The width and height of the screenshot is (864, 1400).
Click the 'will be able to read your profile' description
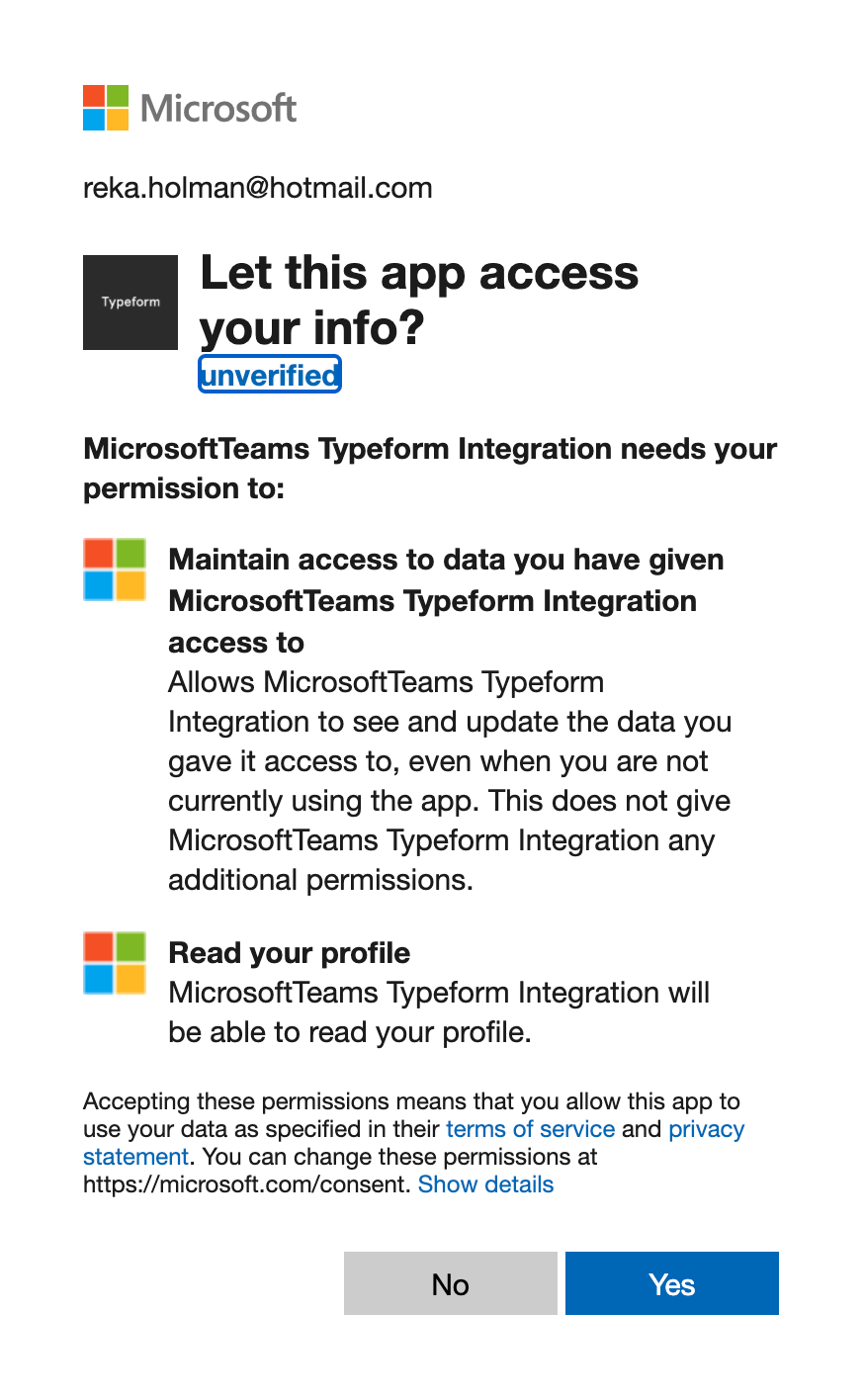[439, 1012]
